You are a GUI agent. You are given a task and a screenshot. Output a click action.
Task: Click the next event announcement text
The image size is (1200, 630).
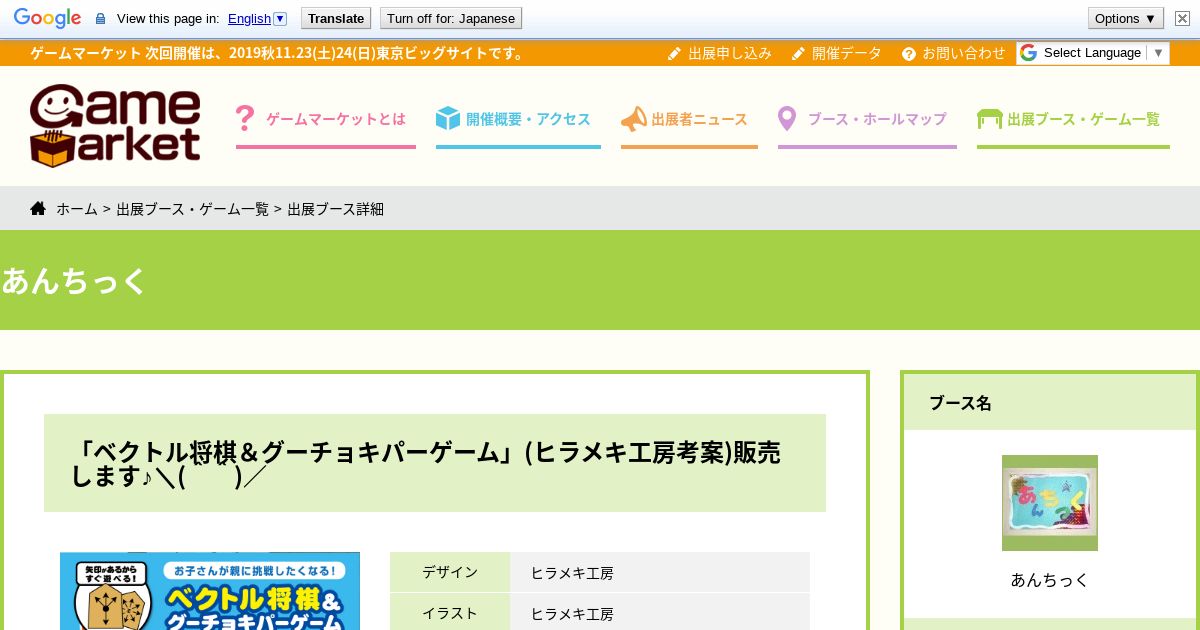coord(279,53)
